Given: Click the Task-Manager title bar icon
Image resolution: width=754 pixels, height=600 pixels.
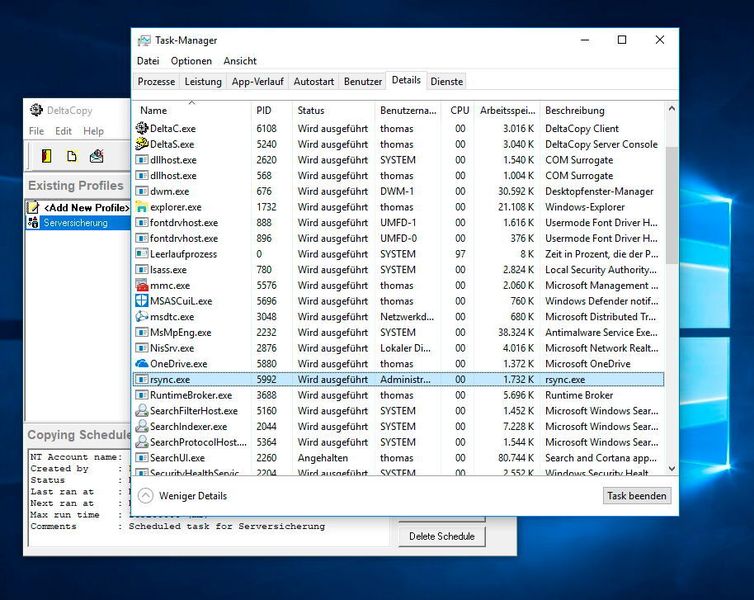Looking at the screenshot, I should (x=144, y=40).
